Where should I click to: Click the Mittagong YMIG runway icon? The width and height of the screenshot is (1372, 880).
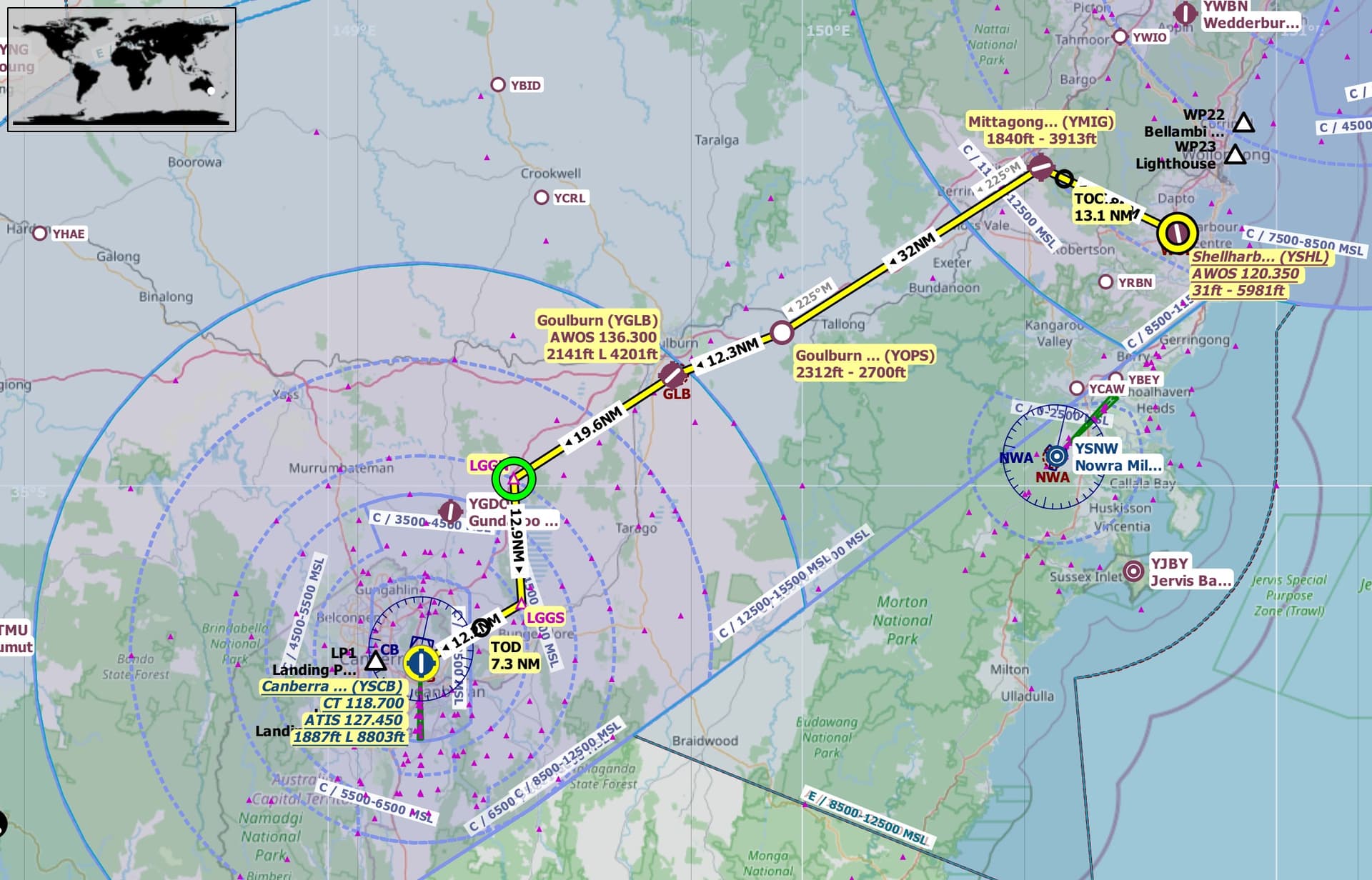coord(1042,169)
